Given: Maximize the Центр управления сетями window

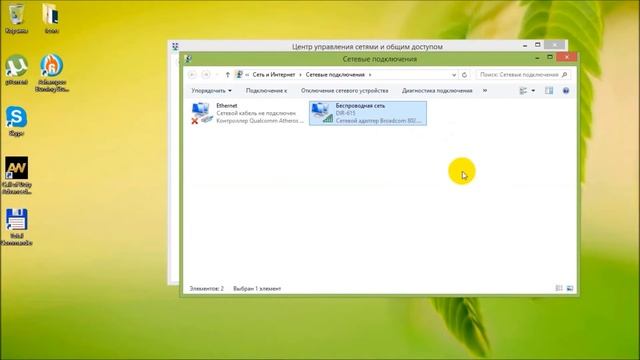Looking at the screenshot, I should [538, 45].
